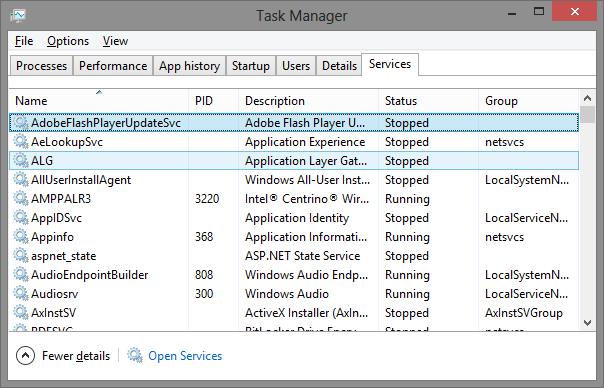Click the gear icon beside Audiosrv

click(21, 294)
